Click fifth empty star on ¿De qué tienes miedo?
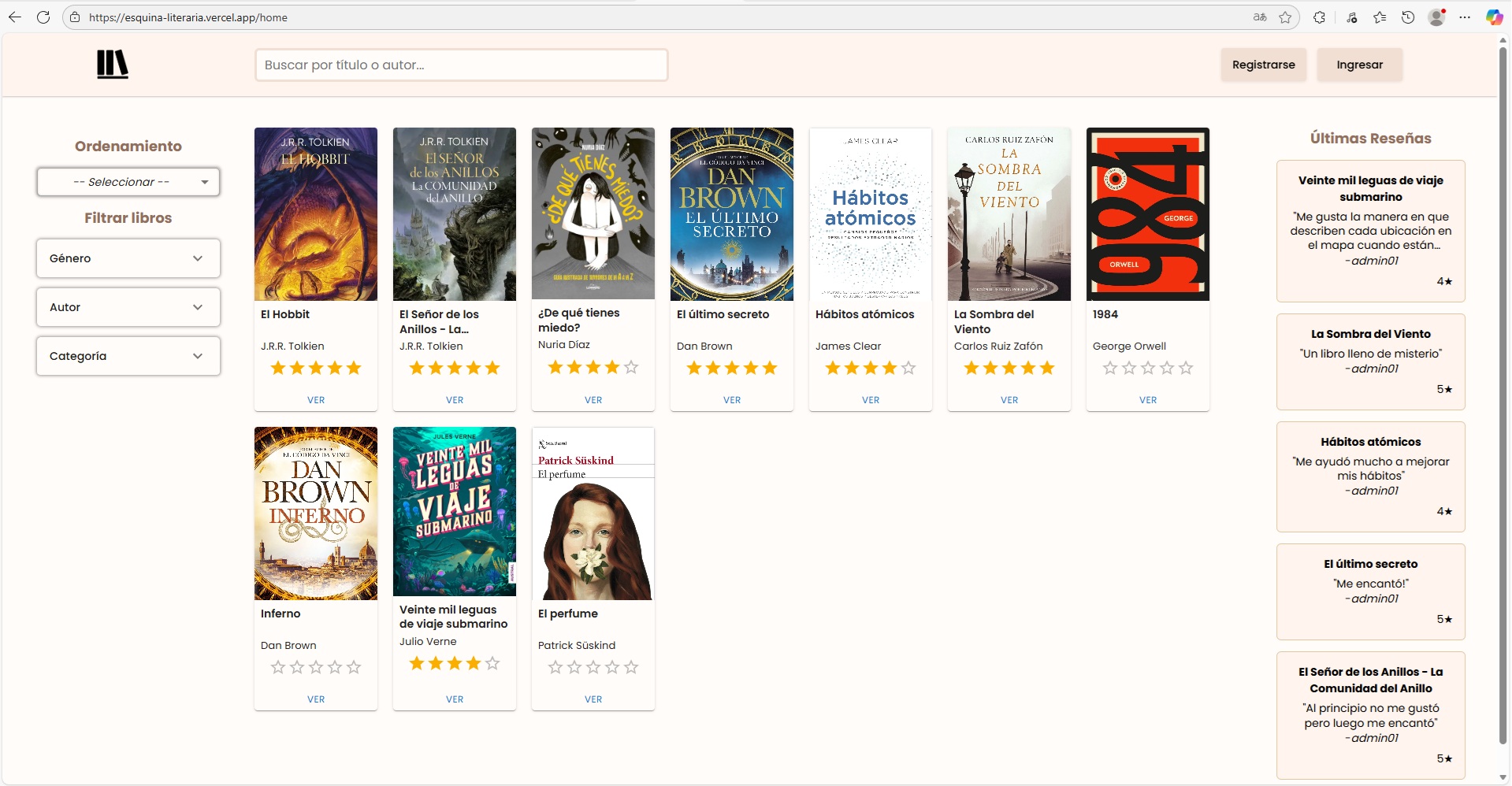Image resolution: width=1512 pixels, height=786 pixels. click(x=631, y=367)
